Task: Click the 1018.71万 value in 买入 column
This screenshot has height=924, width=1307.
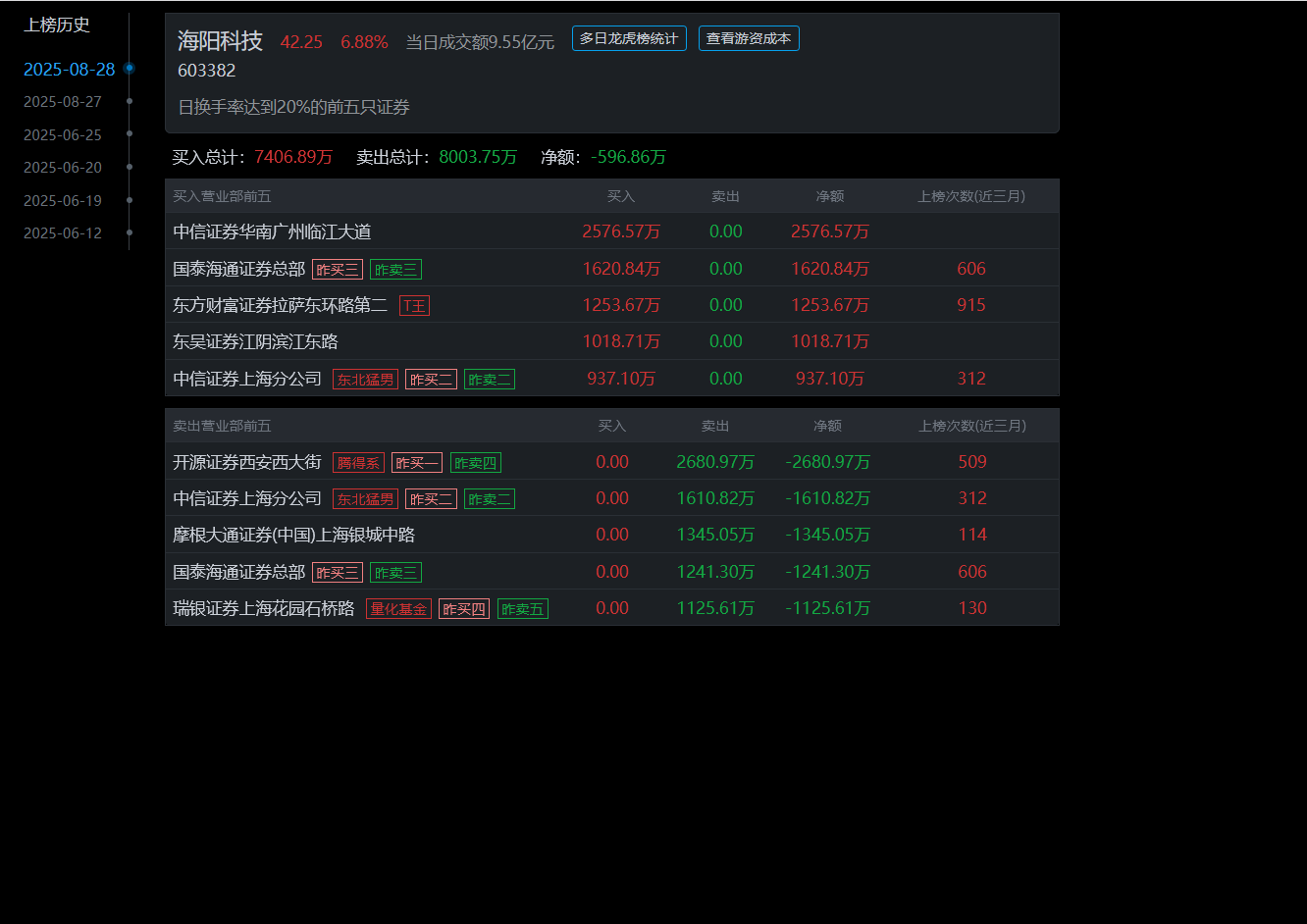Action: 621,341
